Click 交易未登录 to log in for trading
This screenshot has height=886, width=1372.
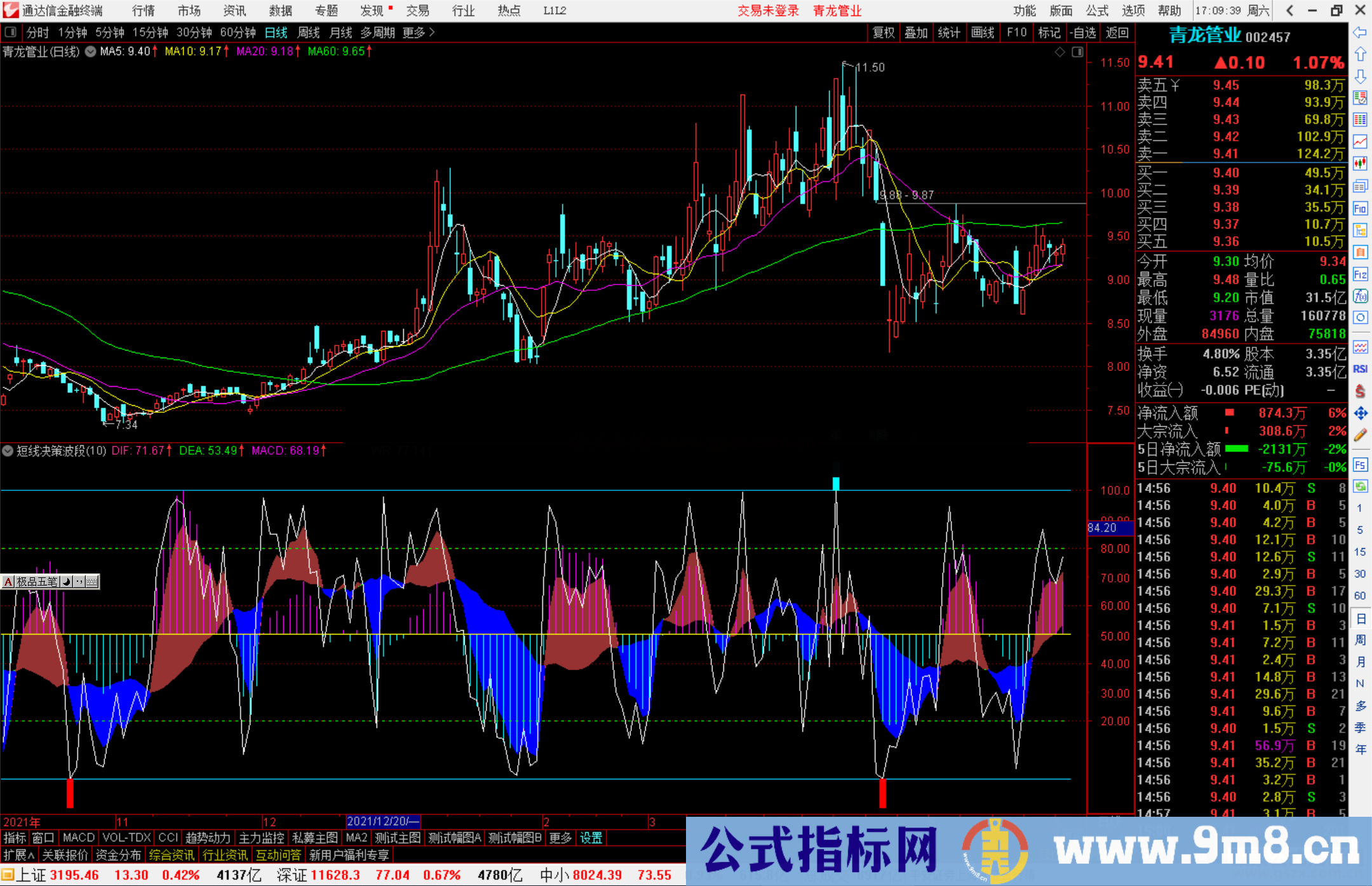click(768, 10)
